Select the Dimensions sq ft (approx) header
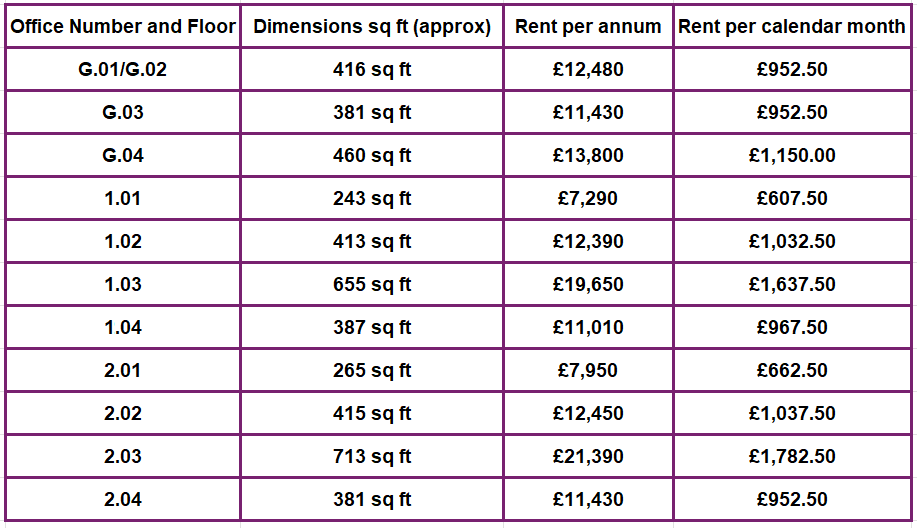The width and height of the screenshot is (917, 528). coord(372,27)
